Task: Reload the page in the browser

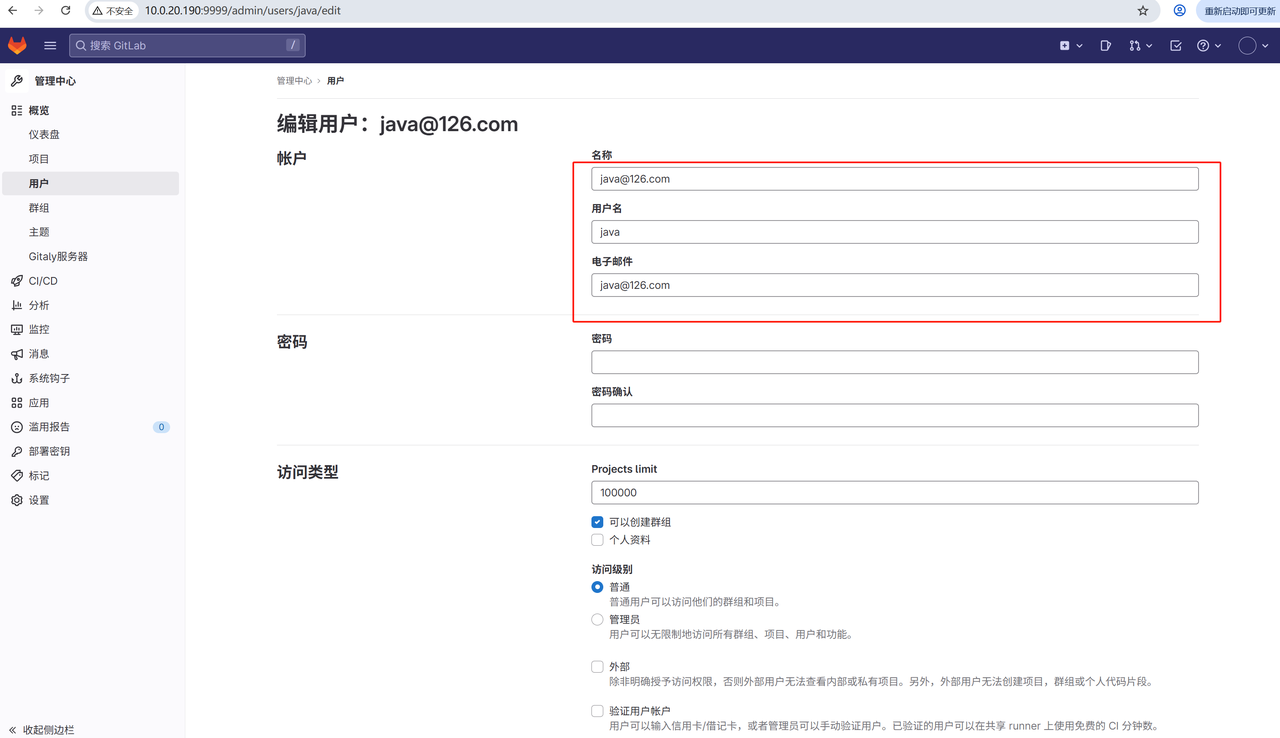Action: tap(66, 11)
